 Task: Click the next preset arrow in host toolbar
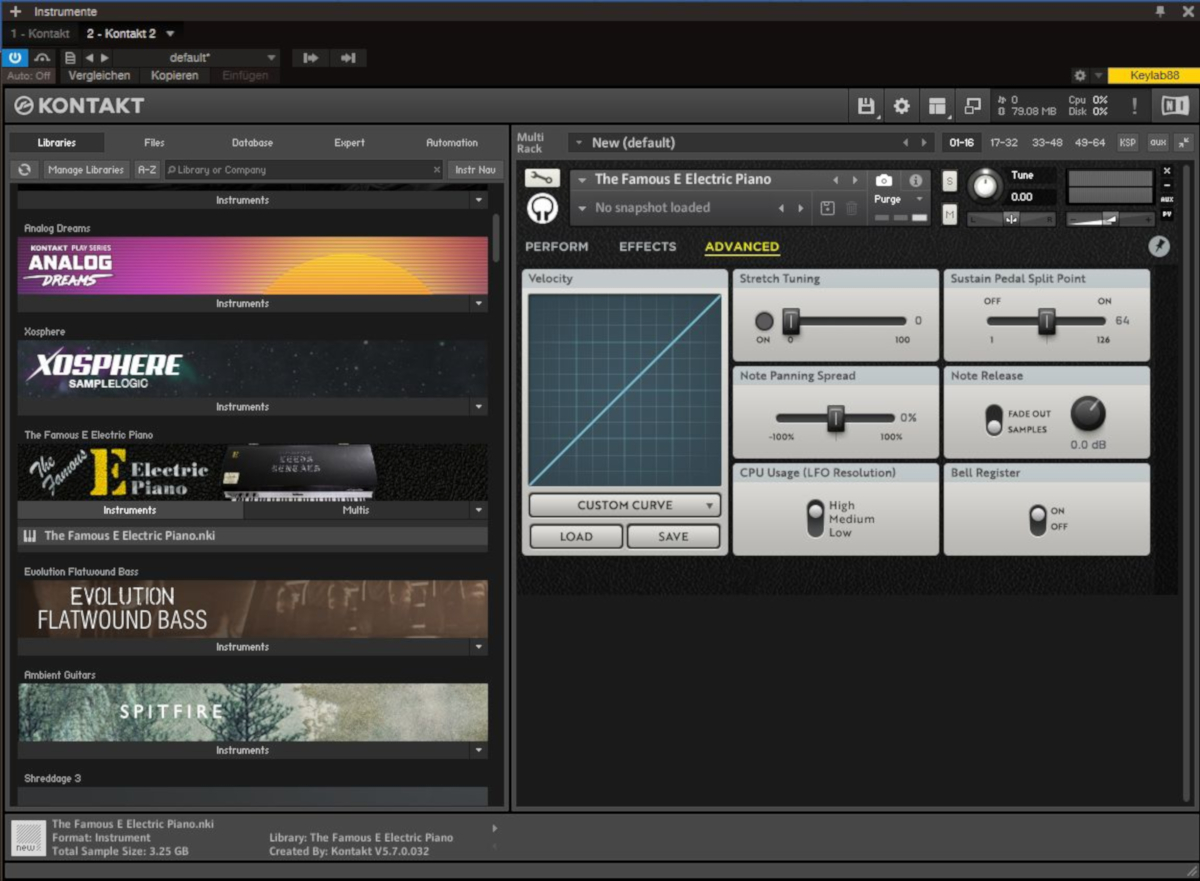coord(105,58)
